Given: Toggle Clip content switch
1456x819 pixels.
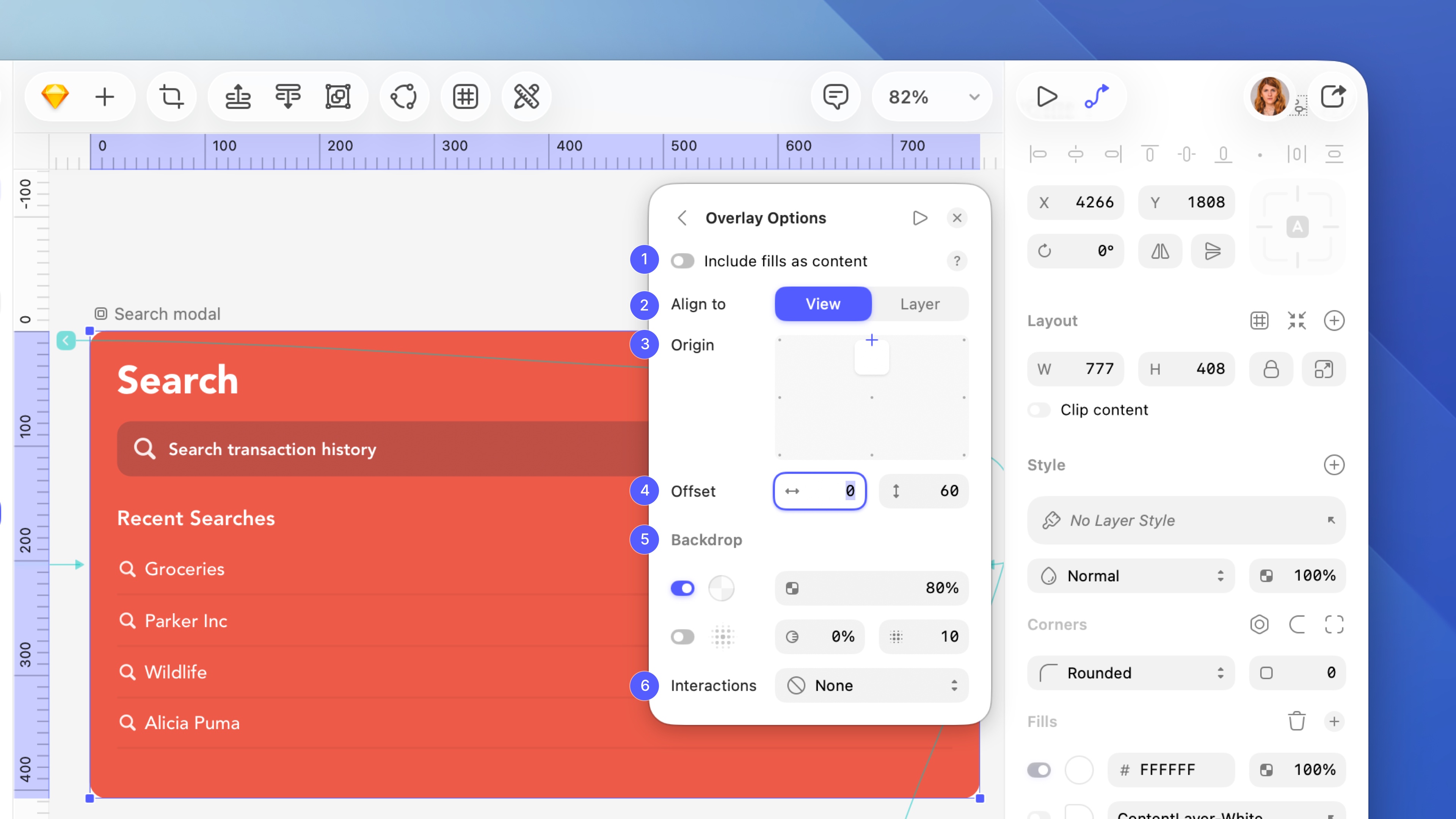Looking at the screenshot, I should pyautogui.click(x=1039, y=410).
